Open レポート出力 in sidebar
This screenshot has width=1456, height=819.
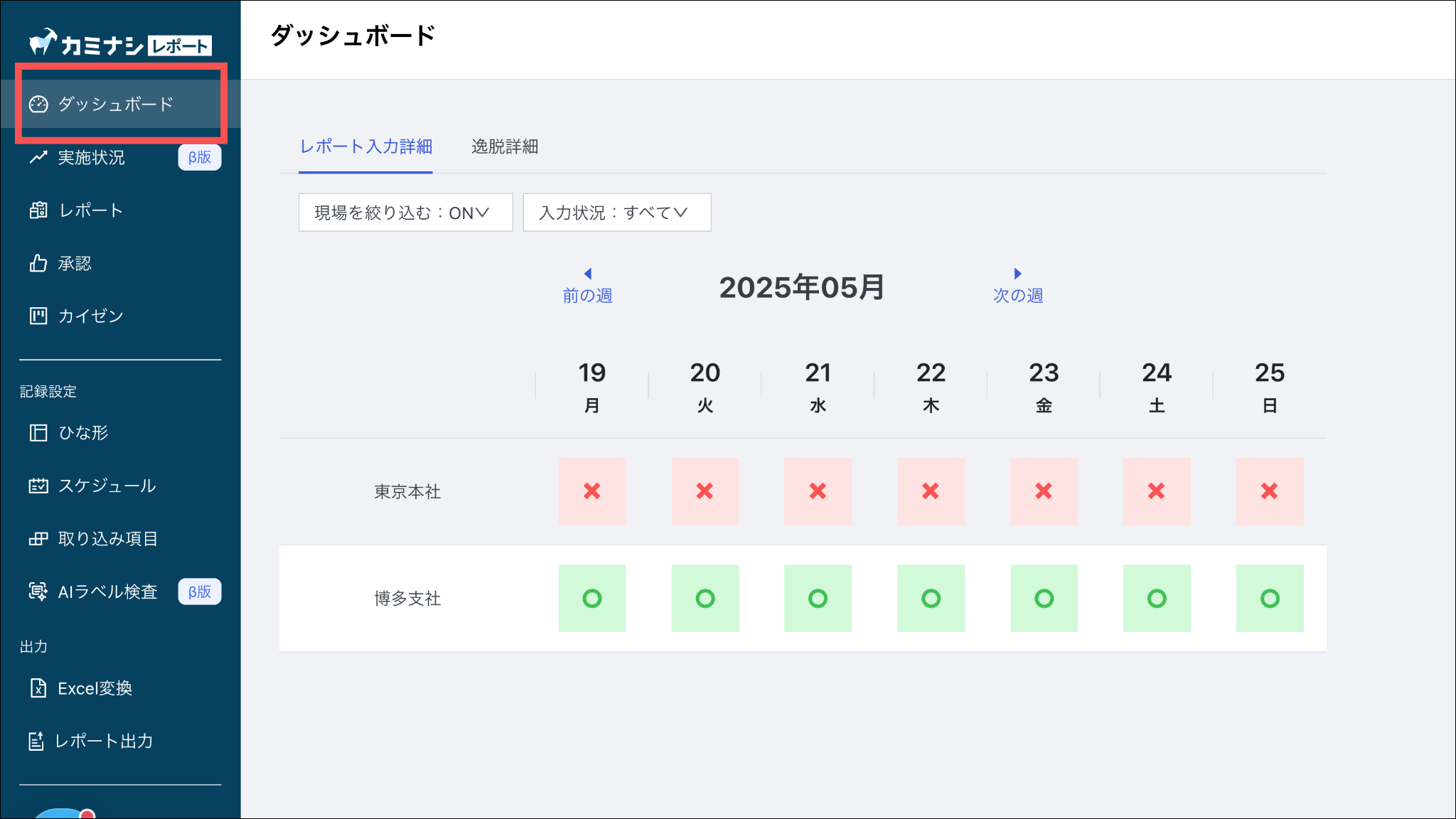click(104, 741)
